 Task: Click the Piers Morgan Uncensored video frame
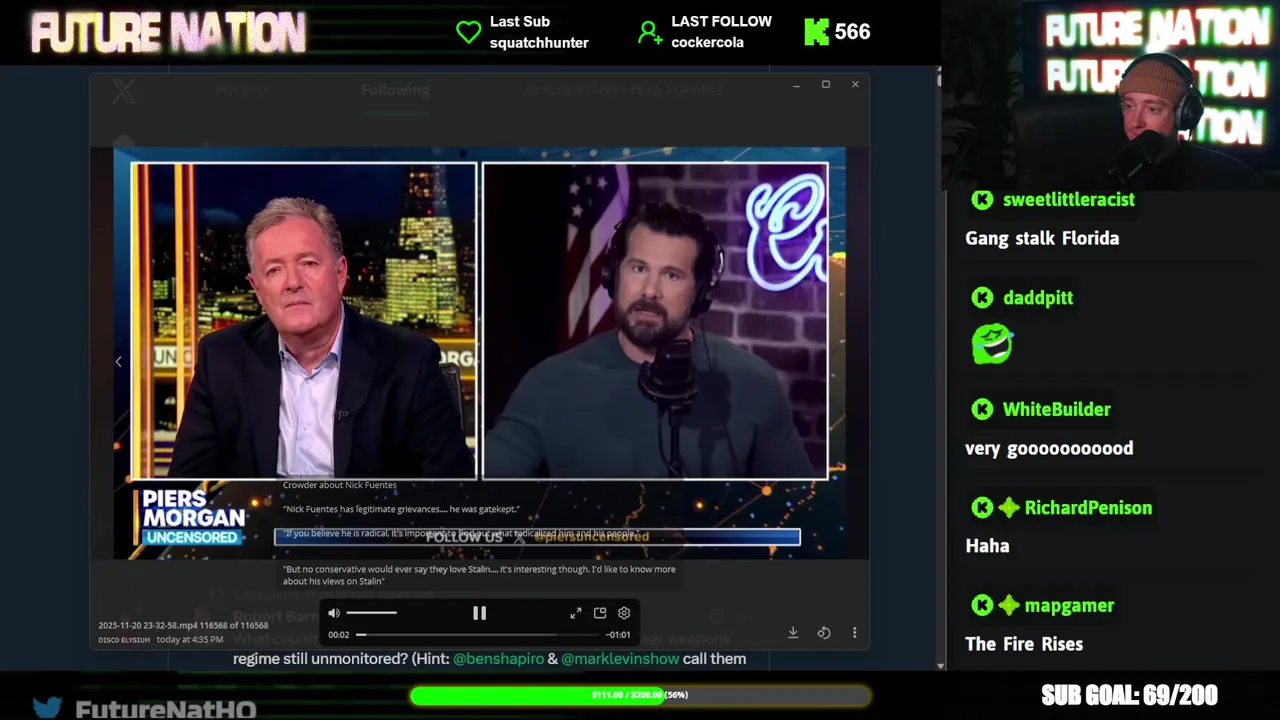click(x=480, y=353)
